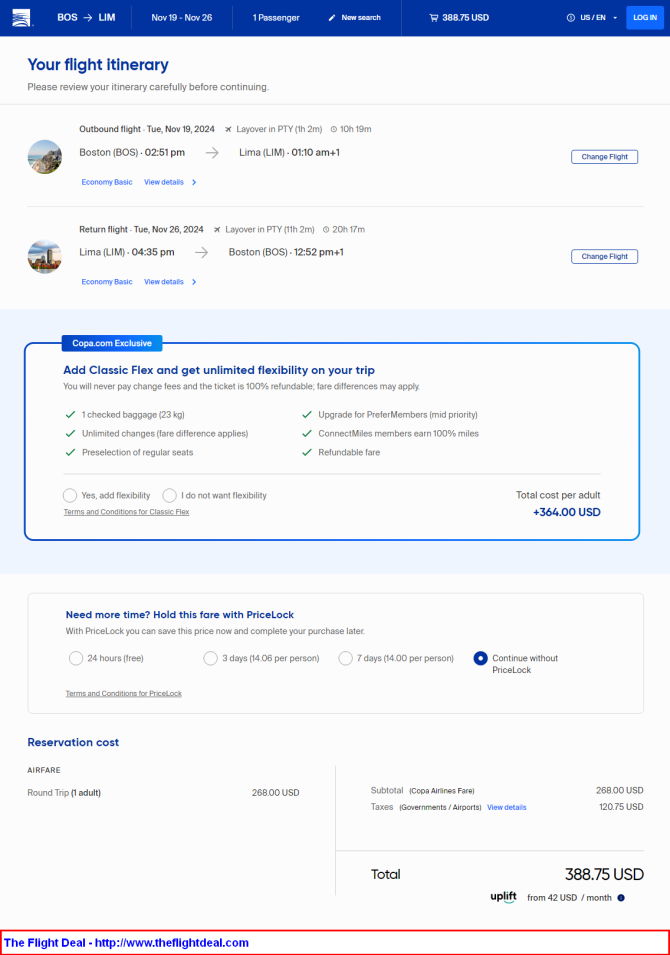670x955 pixels.
Task: Click the Uplift info icon near monthly price
Action: coord(621,898)
